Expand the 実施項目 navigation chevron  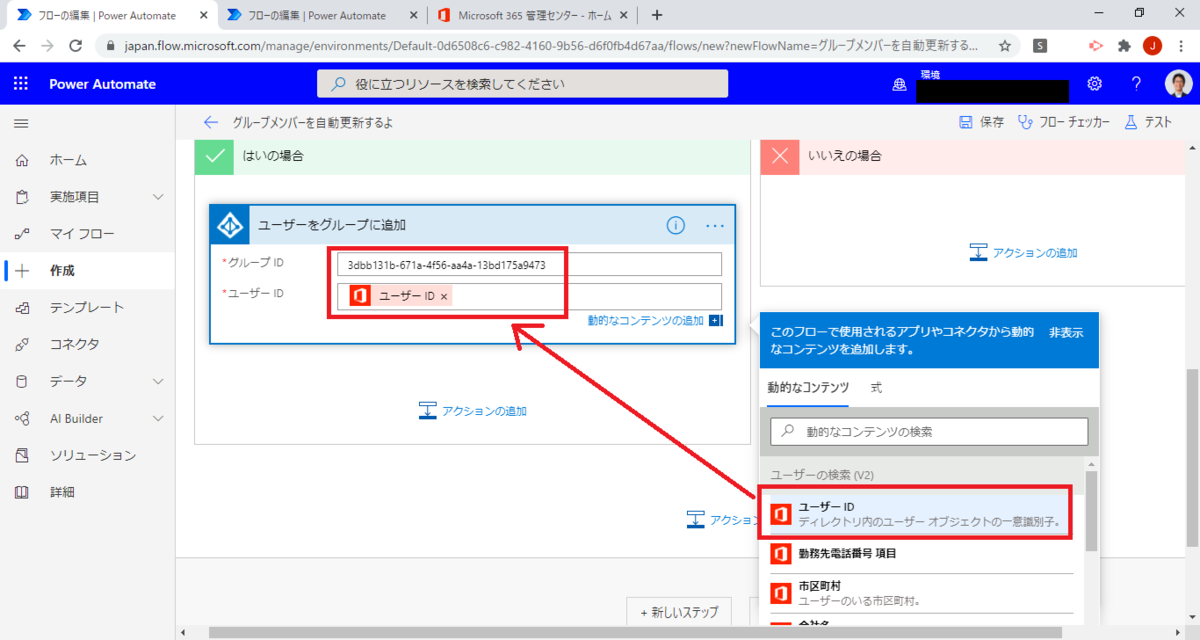pos(158,197)
